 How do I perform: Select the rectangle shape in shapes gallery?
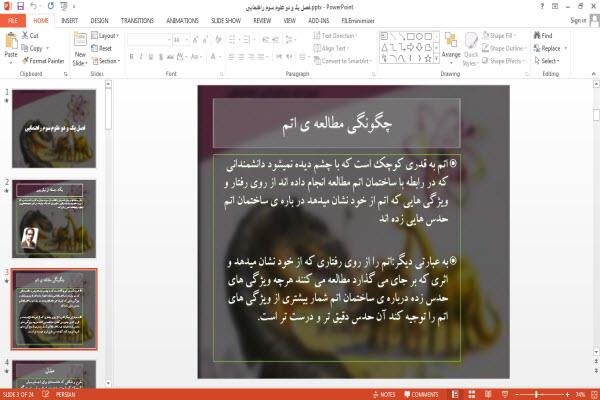point(411,36)
